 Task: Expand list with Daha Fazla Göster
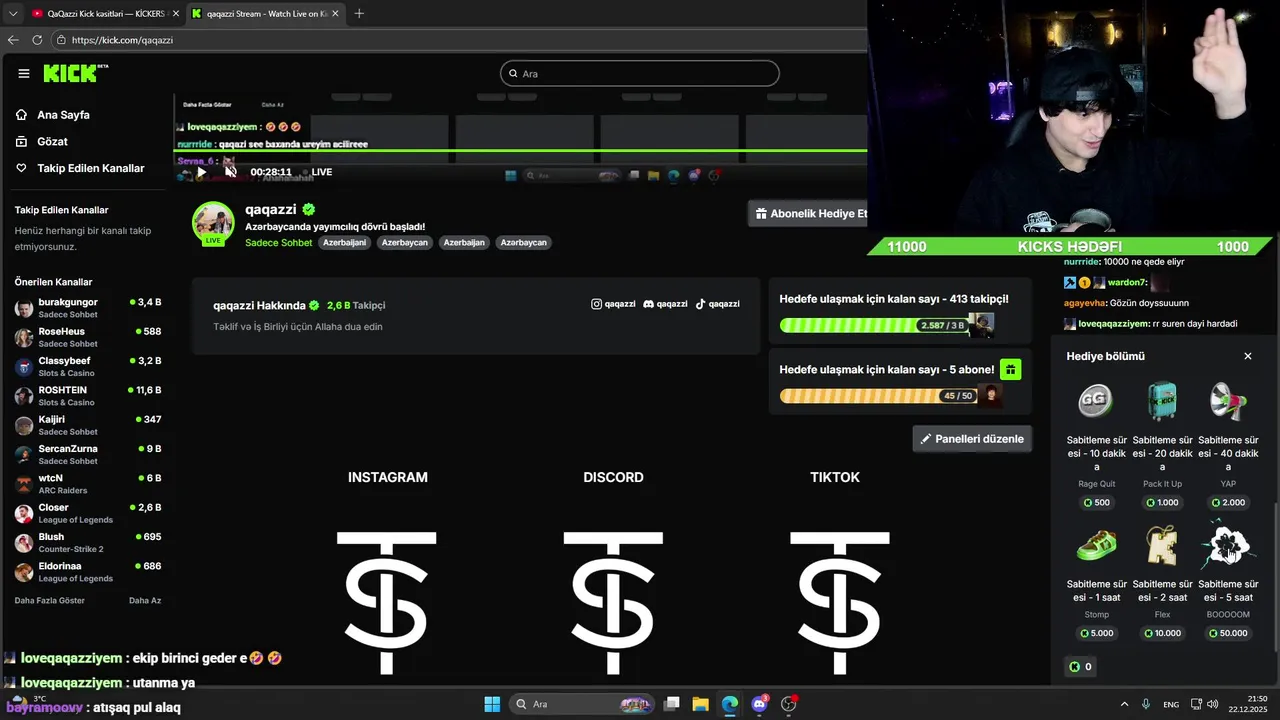(49, 601)
